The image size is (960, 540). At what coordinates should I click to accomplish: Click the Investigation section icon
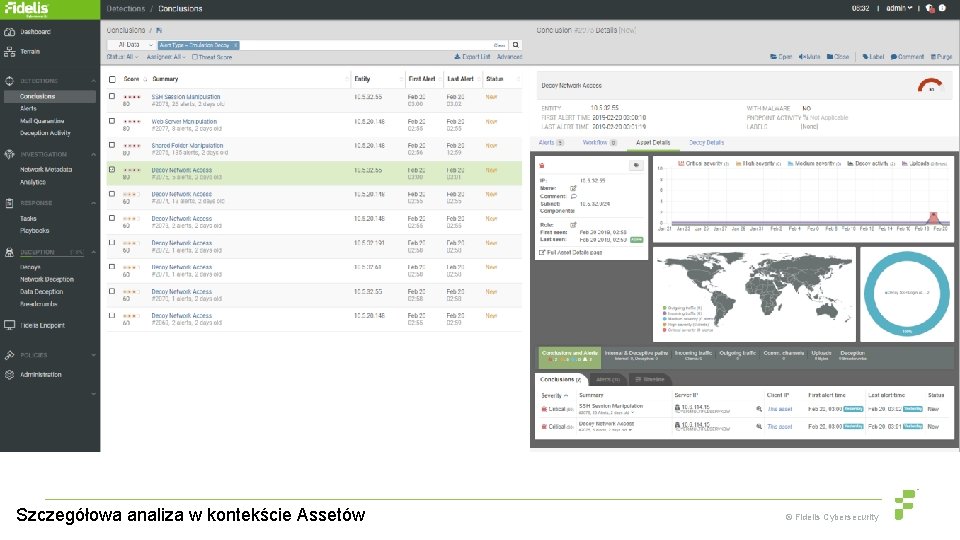point(9,154)
